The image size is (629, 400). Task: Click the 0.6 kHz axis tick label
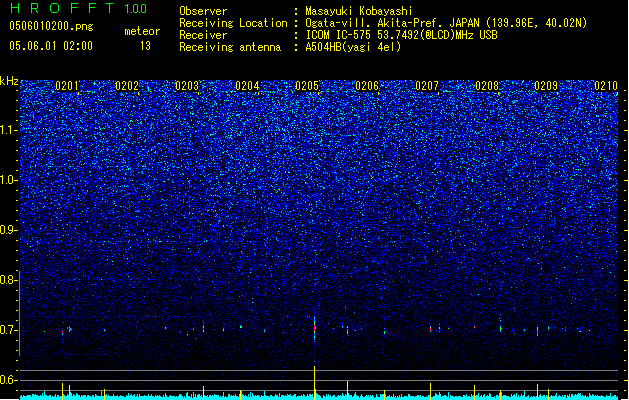tap(9, 380)
